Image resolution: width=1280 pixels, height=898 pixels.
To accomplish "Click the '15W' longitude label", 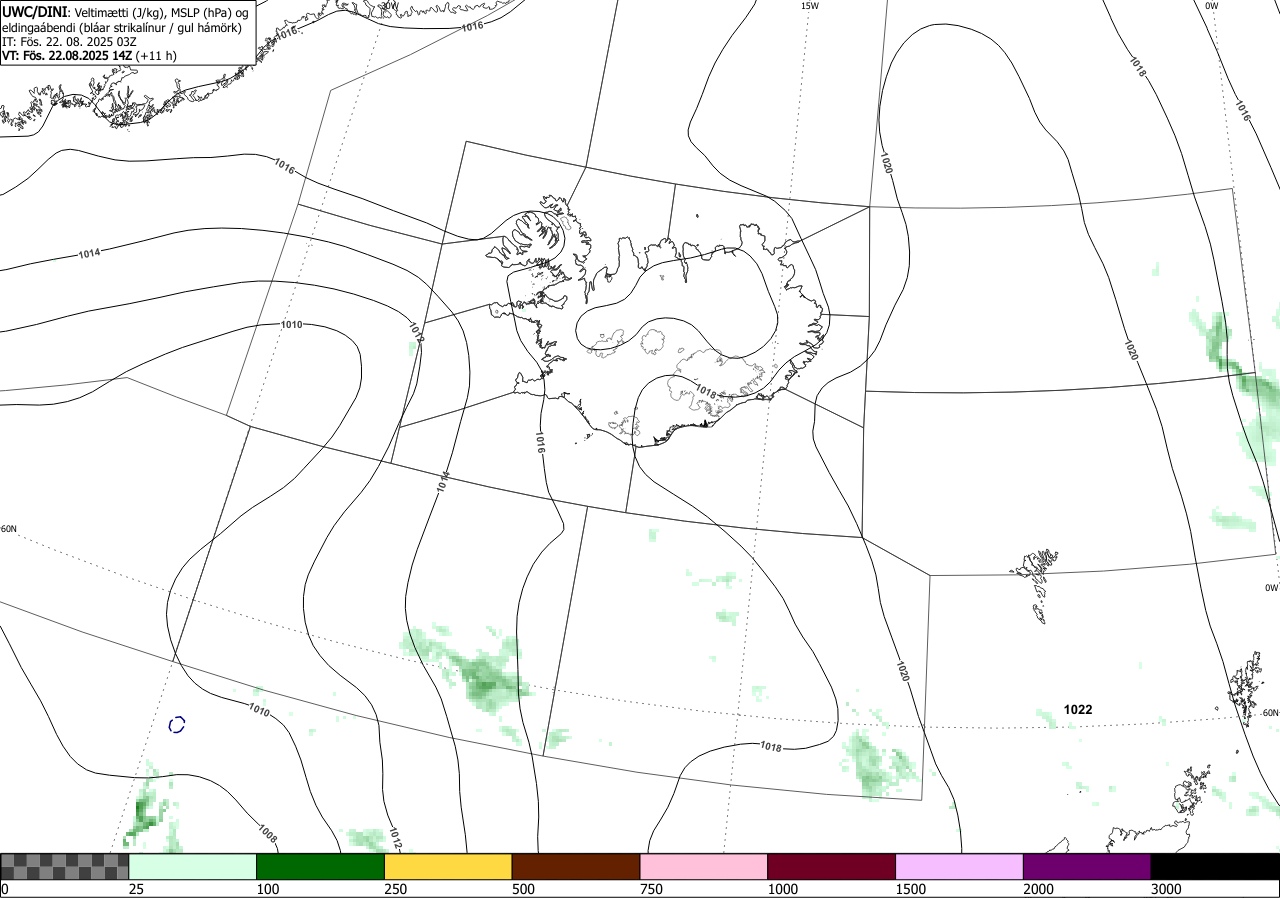I will pos(809,6).
